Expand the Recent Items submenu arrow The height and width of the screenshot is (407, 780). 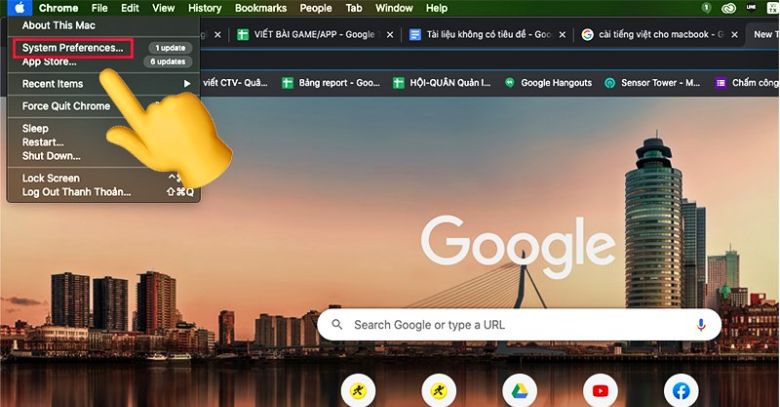click(187, 84)
